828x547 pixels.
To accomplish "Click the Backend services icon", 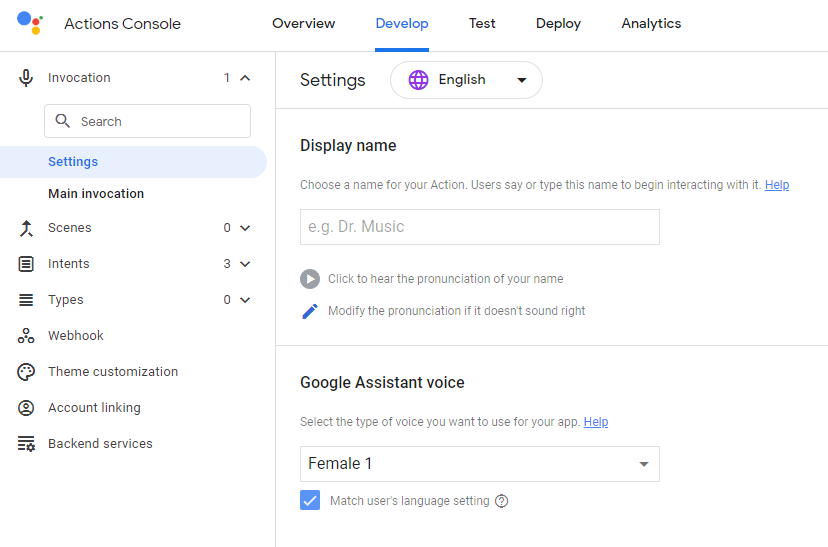I will [x=26, y=444].
